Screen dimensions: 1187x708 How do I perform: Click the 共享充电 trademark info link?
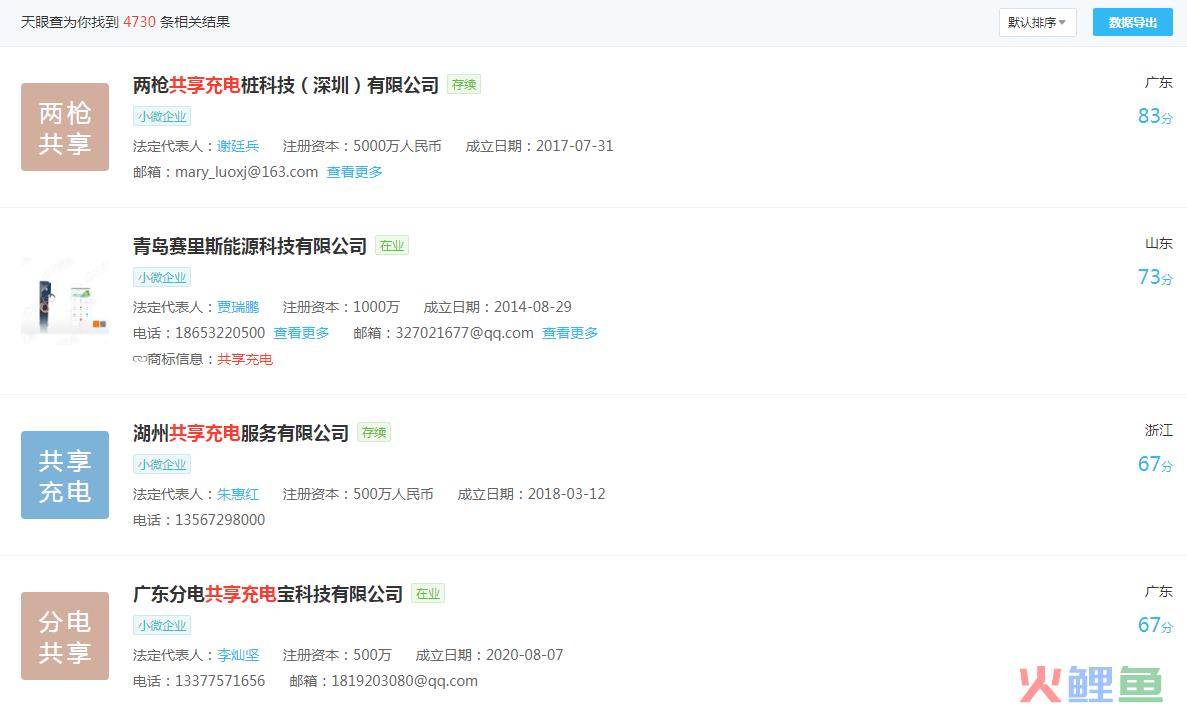click(x=245, y=360)
